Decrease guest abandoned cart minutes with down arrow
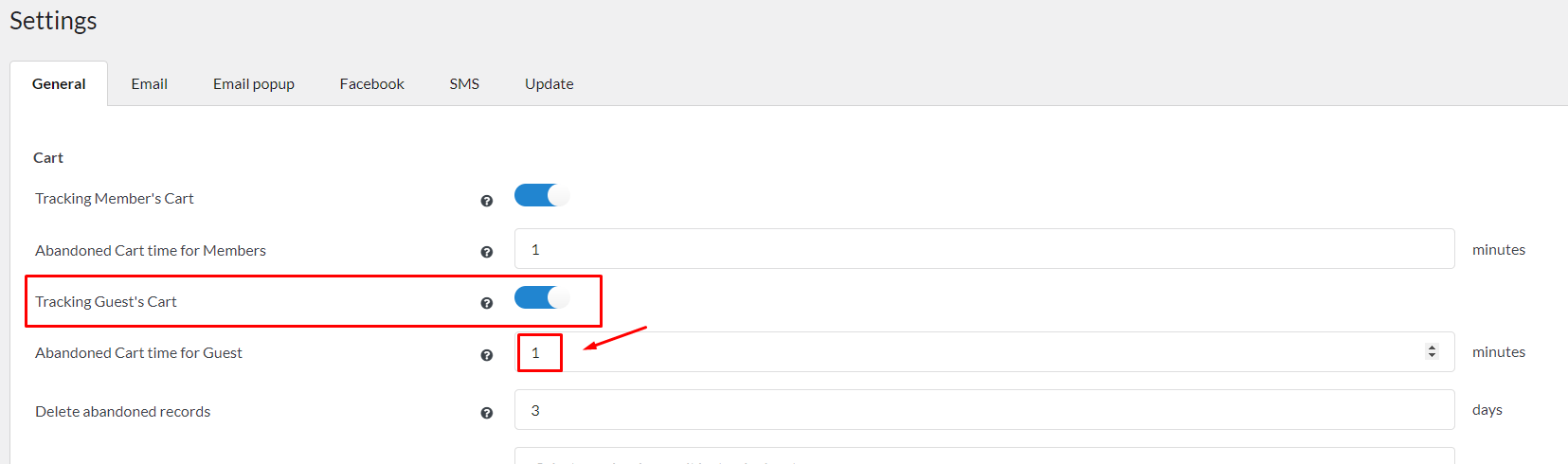1568x464 pixels. pos(1432,356)
